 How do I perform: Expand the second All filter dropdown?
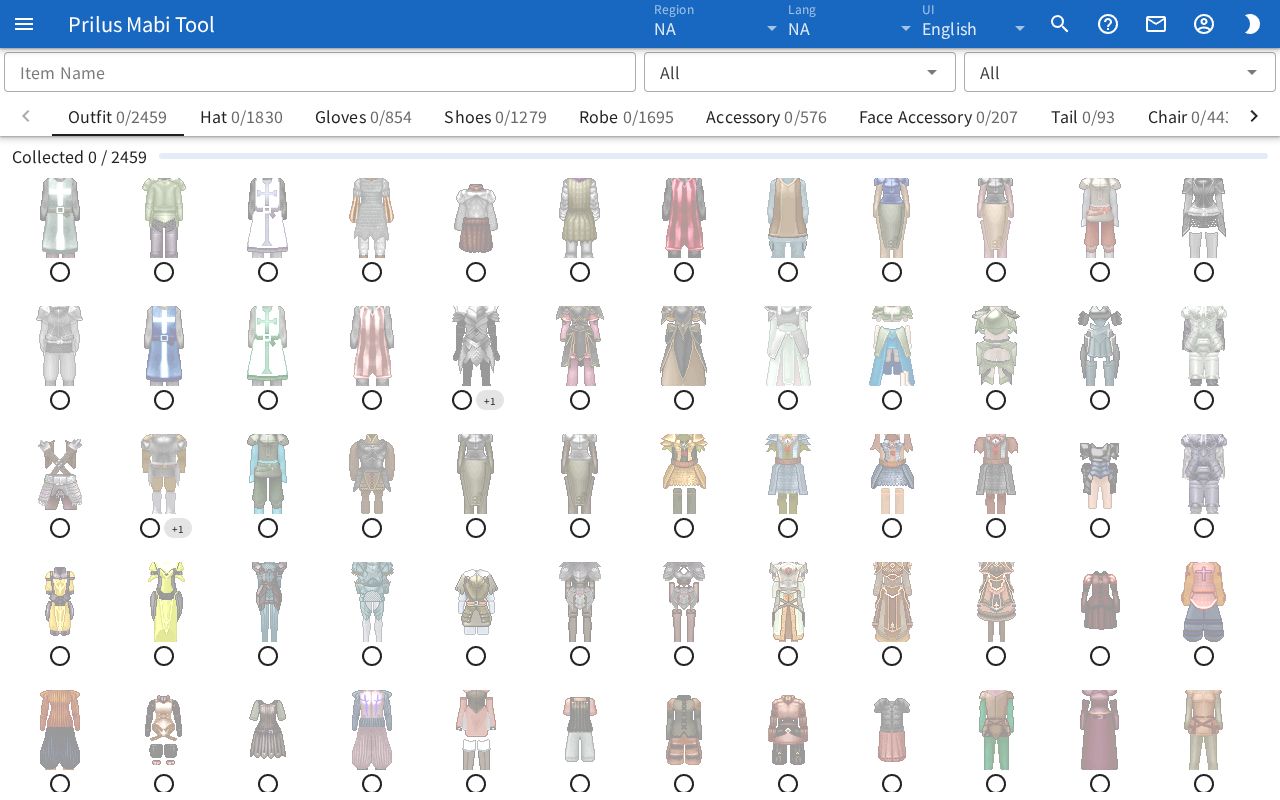pos(1120,72)
